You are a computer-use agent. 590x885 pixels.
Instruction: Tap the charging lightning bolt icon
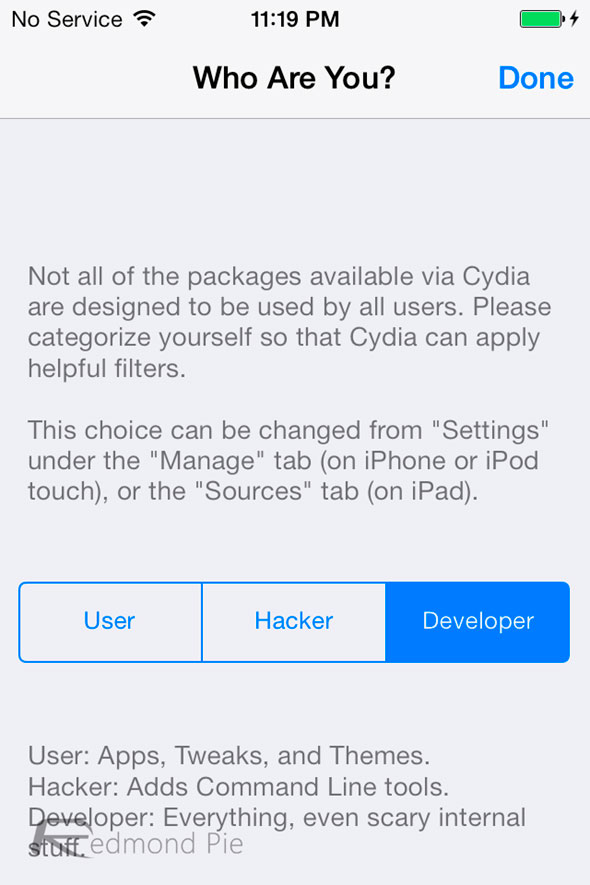click(x=574, y=17)
